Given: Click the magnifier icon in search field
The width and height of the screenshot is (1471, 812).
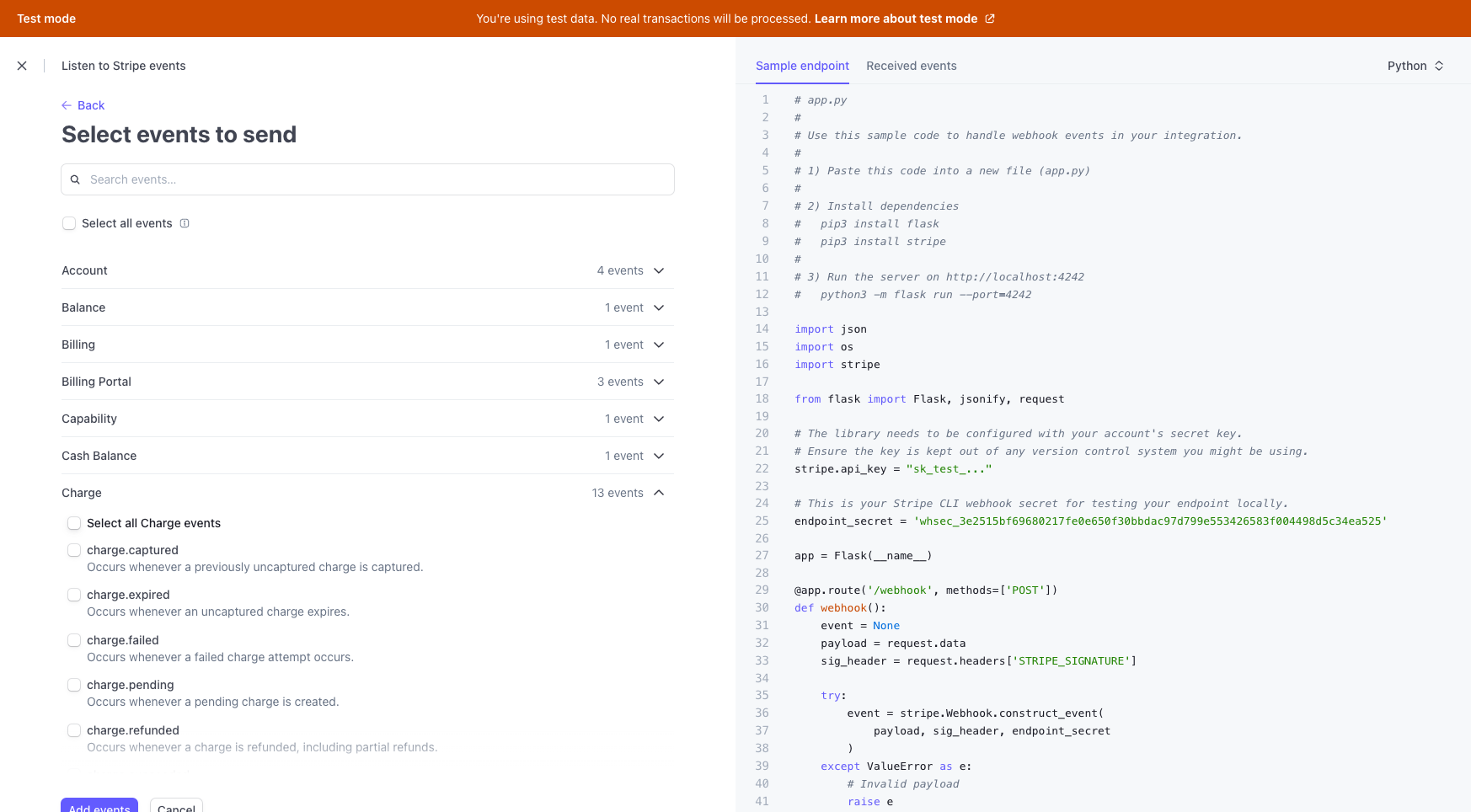Looking at the screenshot, I should (75, 179).
